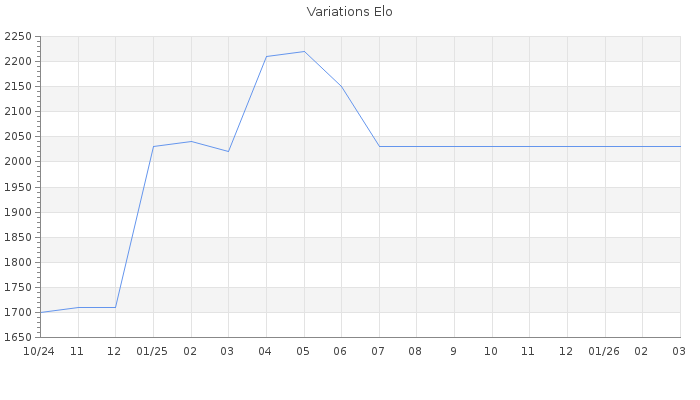Click the 2100 y-axis label
Screen dimensions: 700x400
[18, 112]
